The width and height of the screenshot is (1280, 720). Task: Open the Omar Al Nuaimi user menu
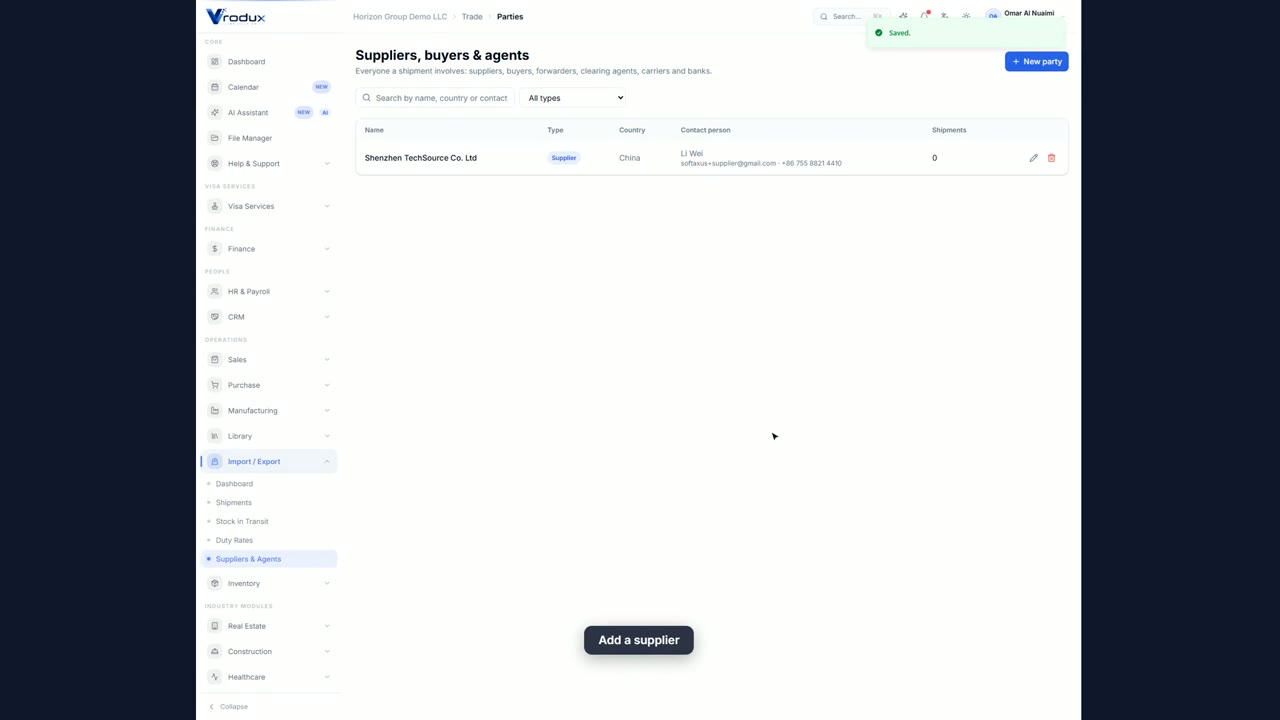1024,15
